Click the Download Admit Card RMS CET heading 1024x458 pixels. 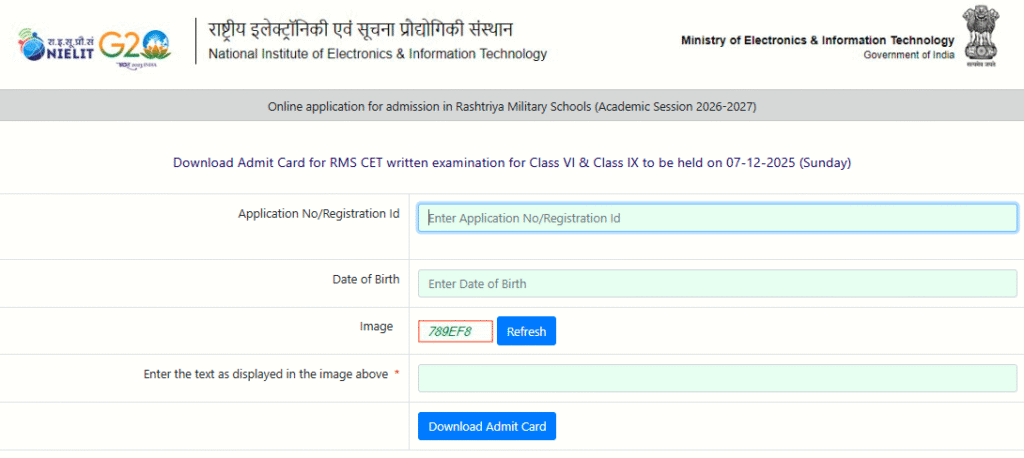point(511,162)
